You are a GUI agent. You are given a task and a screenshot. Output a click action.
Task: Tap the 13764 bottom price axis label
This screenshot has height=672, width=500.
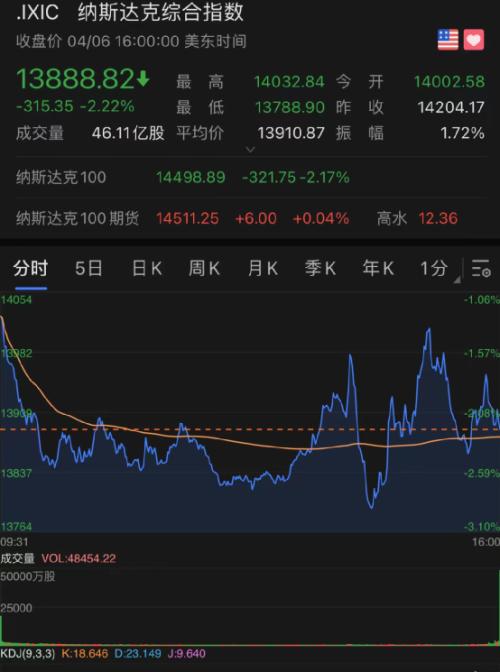point(16,527)
